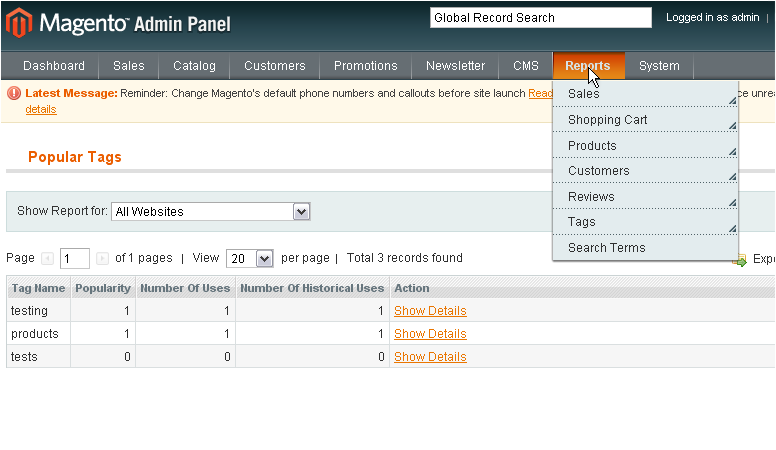Go to previous page arrow
The width and height of the screenshot is (776, 450).
tap(48, 258)
